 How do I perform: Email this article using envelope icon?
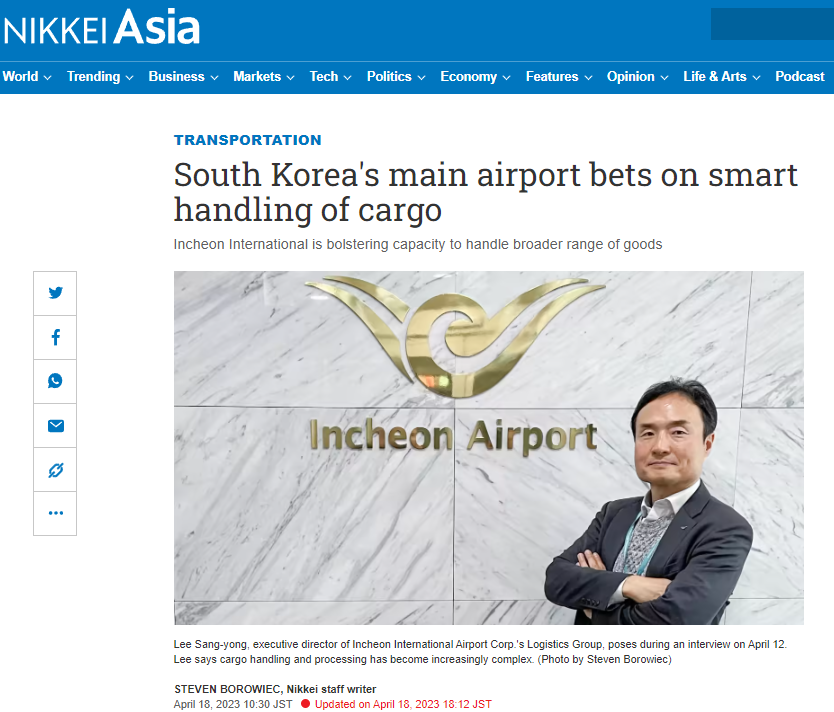coord(55,425)
